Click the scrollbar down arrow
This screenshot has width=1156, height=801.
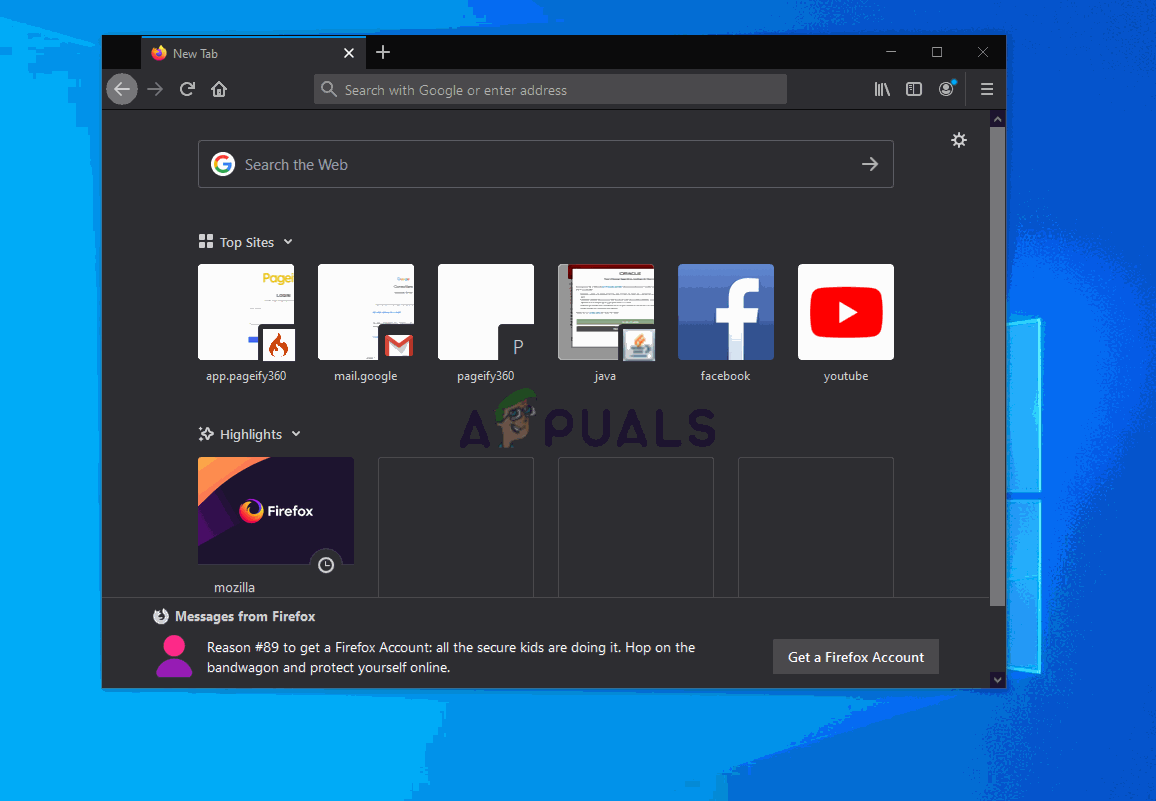point(997,679)
